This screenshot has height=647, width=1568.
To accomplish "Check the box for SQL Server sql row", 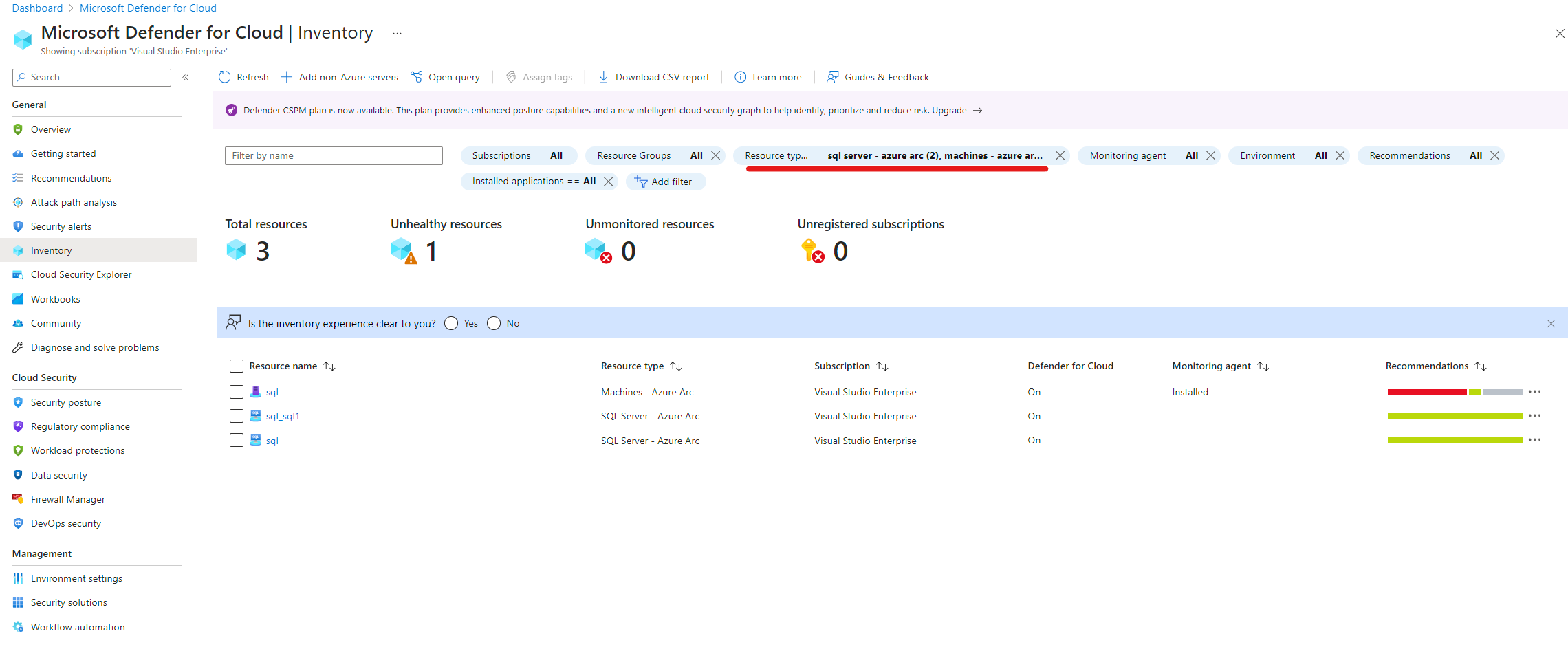I will click(237, 440).
